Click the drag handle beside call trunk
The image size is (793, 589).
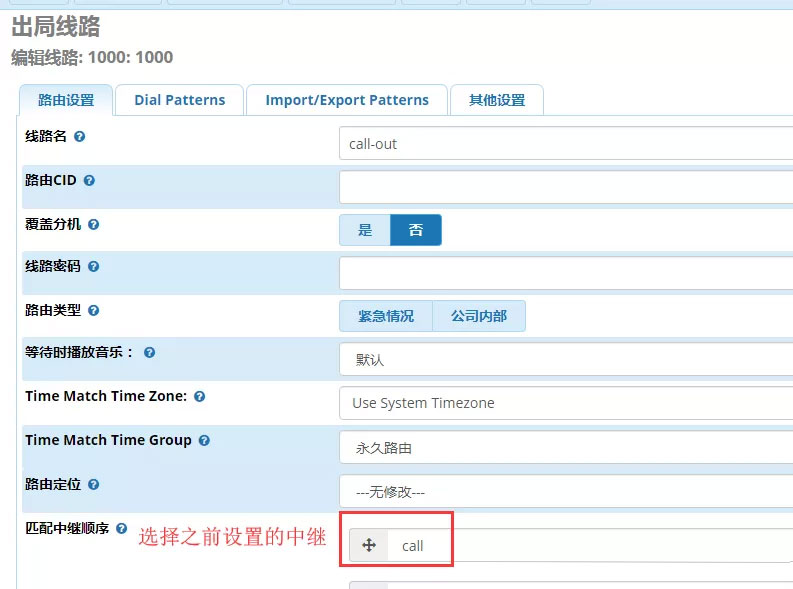coord(369,545)
